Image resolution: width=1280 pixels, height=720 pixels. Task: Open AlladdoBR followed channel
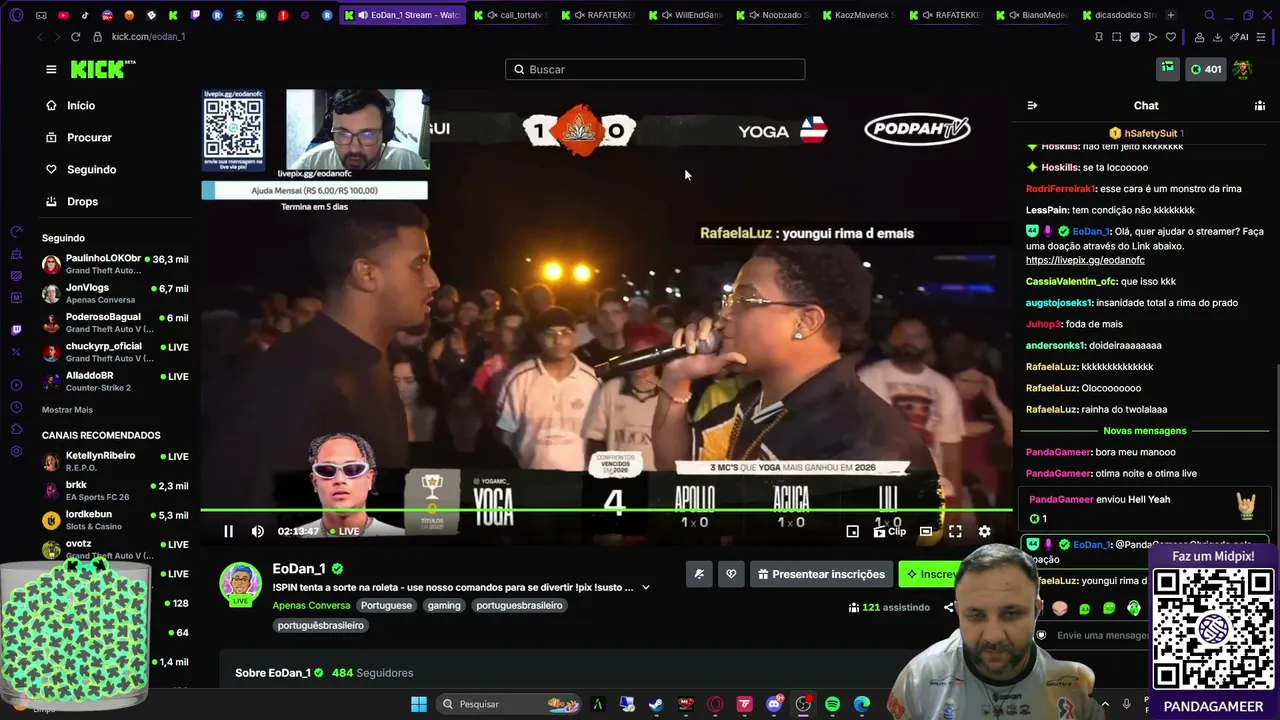[115, 381]
